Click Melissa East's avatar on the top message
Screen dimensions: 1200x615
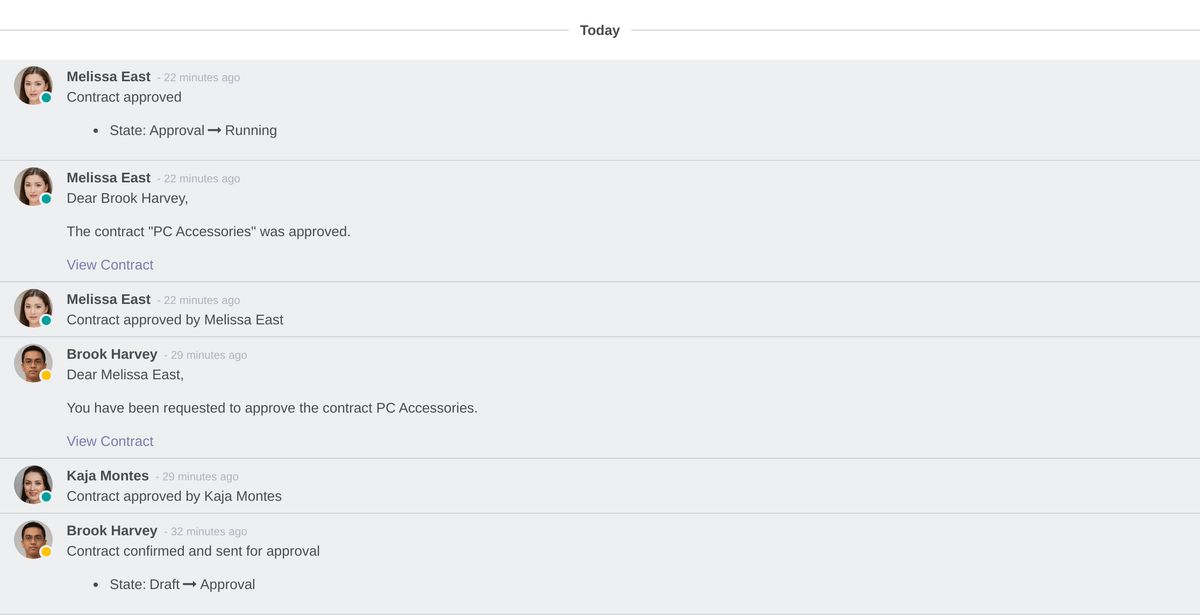coord(33,85)
